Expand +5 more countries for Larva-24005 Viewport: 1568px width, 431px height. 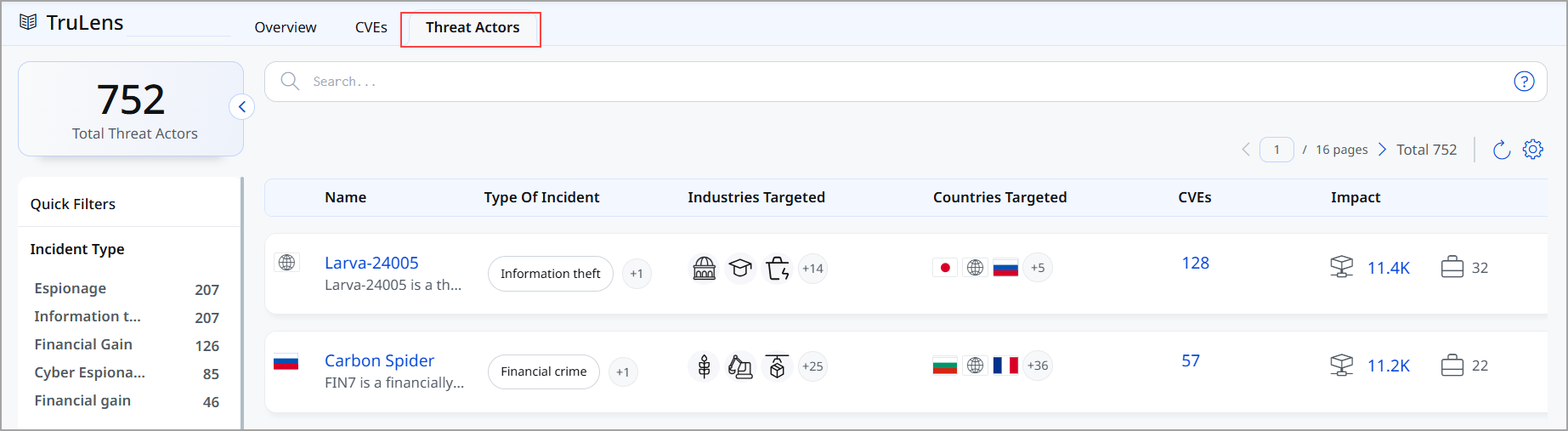(x=1038, y=268)
